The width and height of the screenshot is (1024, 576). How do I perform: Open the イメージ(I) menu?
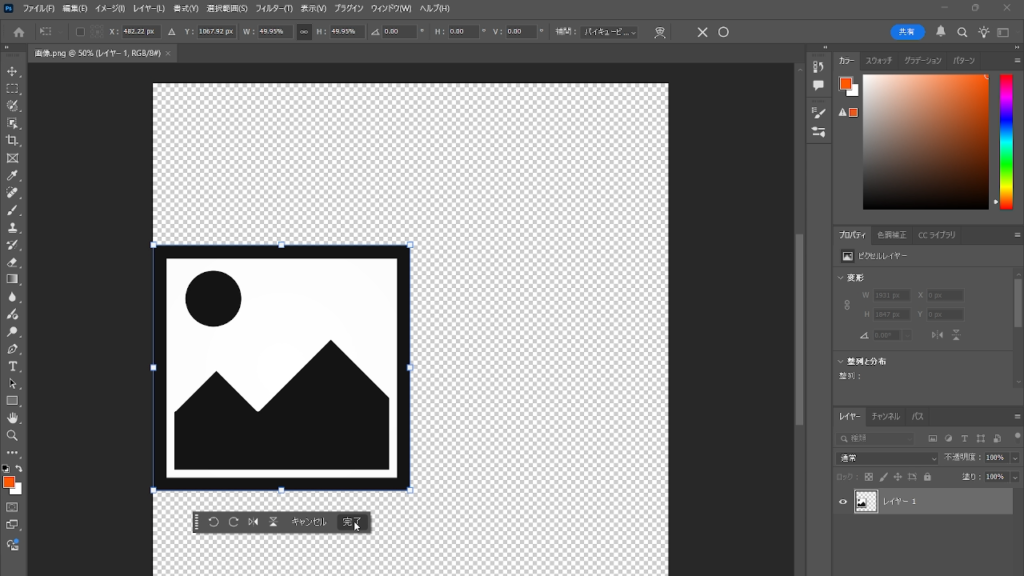coord(110,8)
